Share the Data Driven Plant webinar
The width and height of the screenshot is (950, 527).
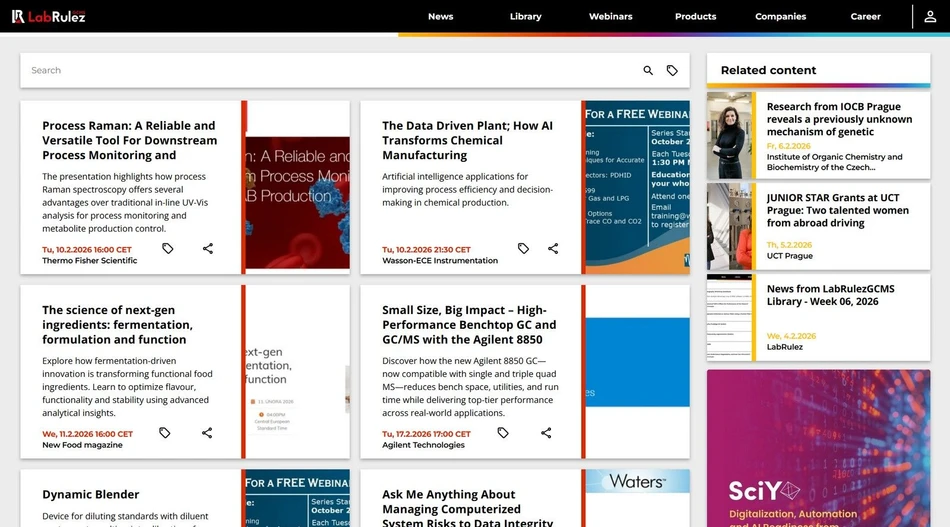[553, 248]
